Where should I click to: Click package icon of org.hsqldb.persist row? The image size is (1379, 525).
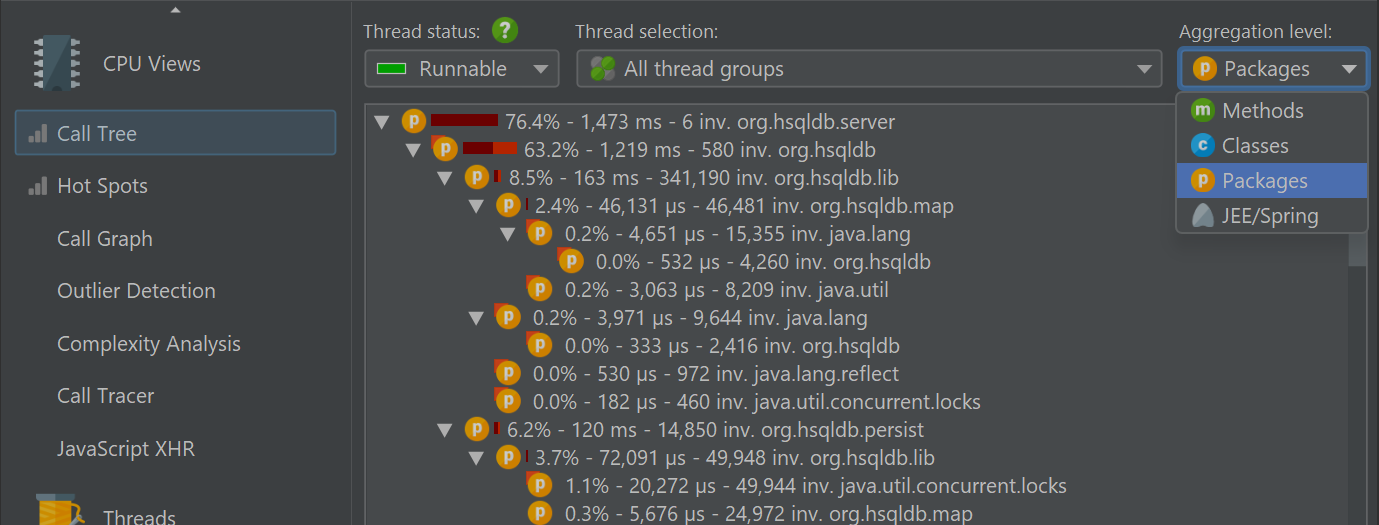[x=477, y=430]
